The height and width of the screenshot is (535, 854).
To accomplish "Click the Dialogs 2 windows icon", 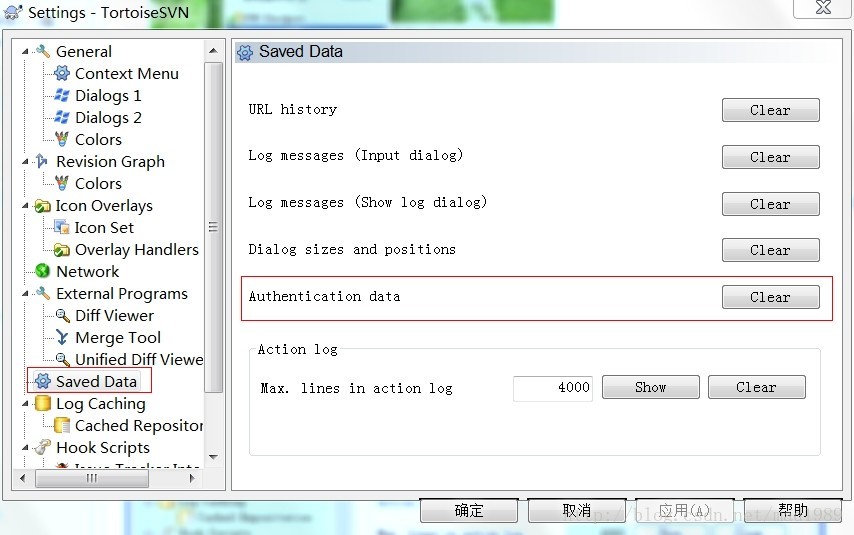I will (x=62, y=117).
